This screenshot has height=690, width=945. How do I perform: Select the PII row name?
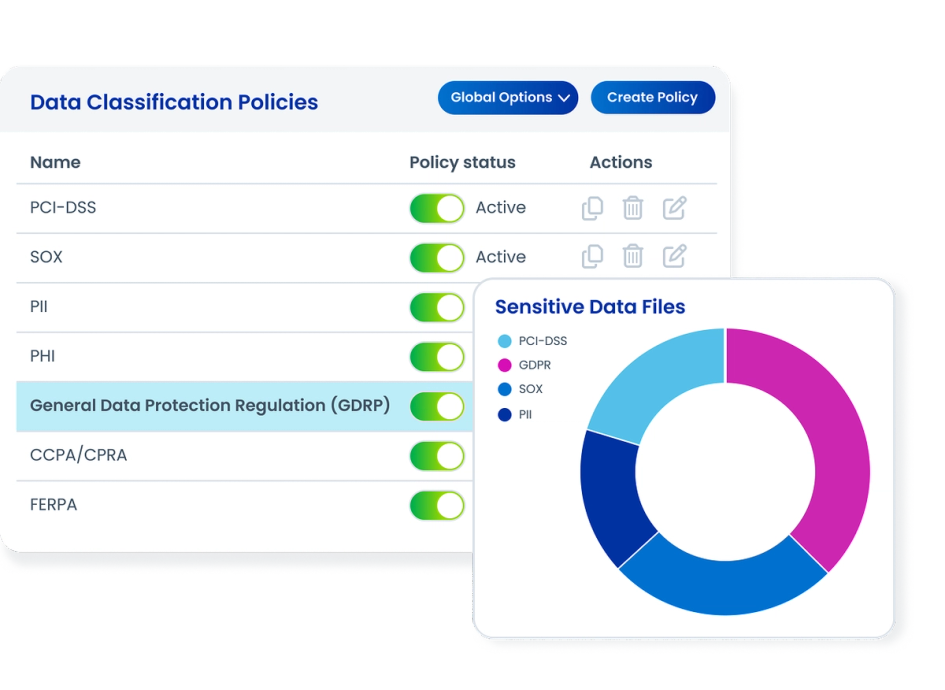(39, 307)
